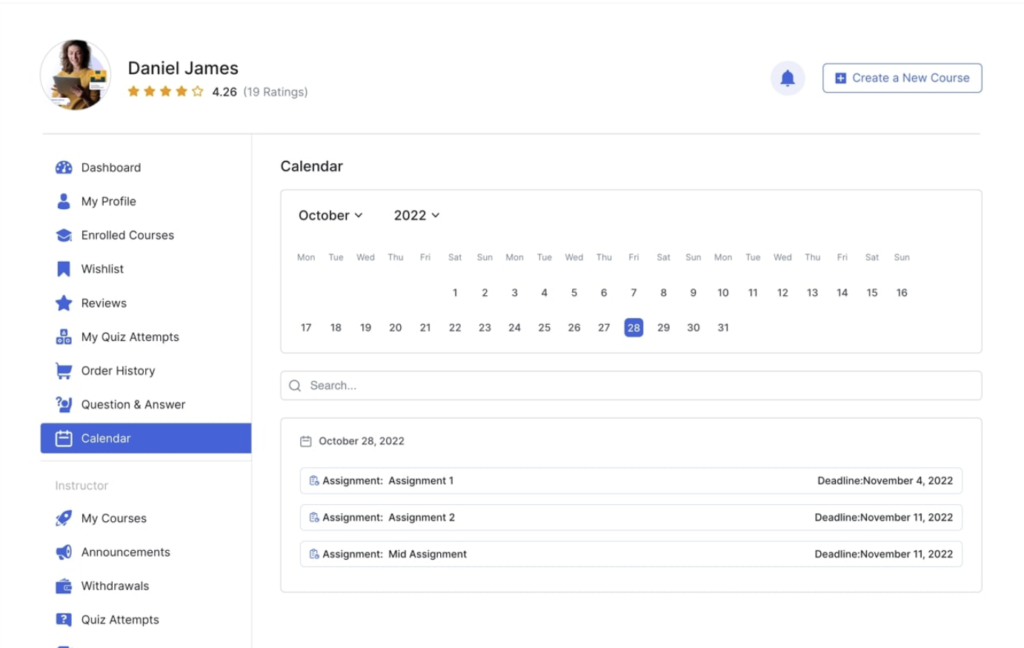Open My Quiz Attempts in sidebar
The image size is (1024, 648).
click(x=130, y=337)
